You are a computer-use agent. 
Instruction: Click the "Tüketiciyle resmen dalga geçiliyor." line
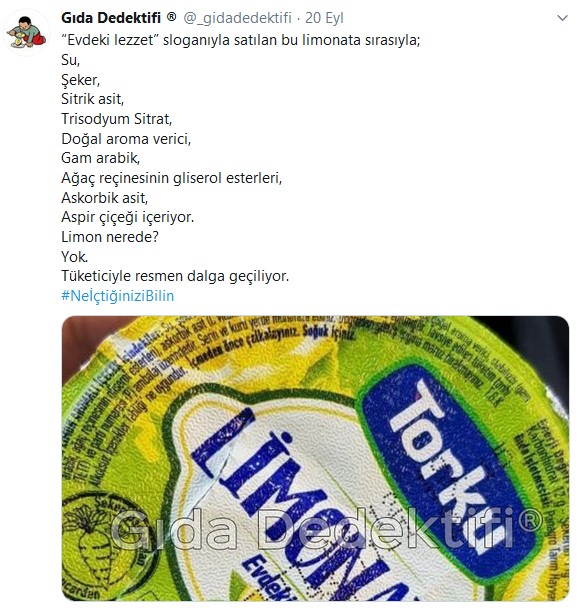pos(175,276)
